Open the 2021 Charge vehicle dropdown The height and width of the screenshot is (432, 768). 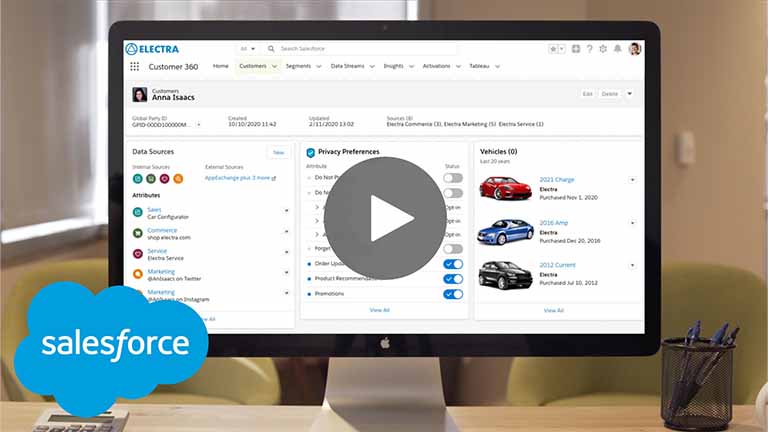pyautogui.click(x=632, y=180)
